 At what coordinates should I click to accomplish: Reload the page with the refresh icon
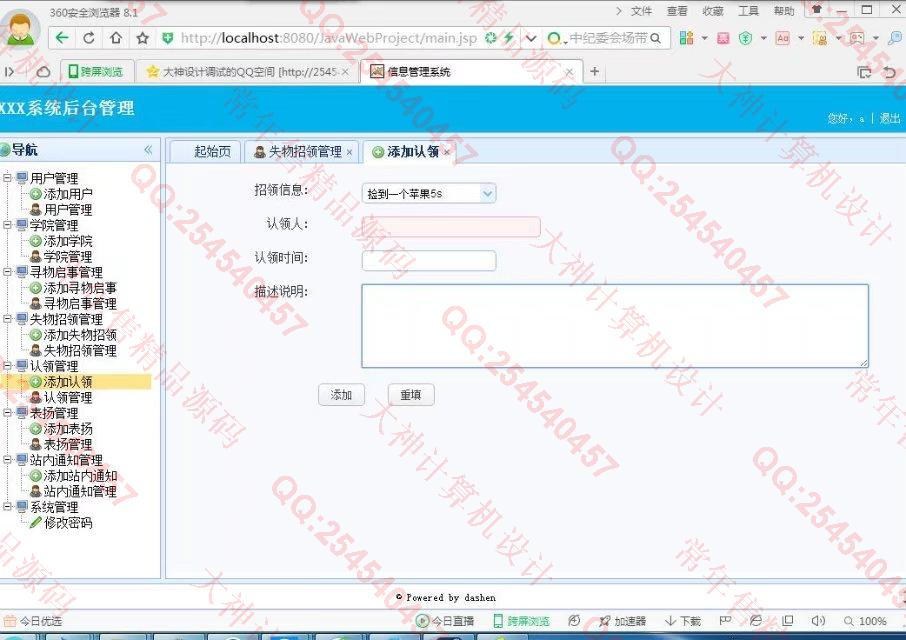(89, 38)
